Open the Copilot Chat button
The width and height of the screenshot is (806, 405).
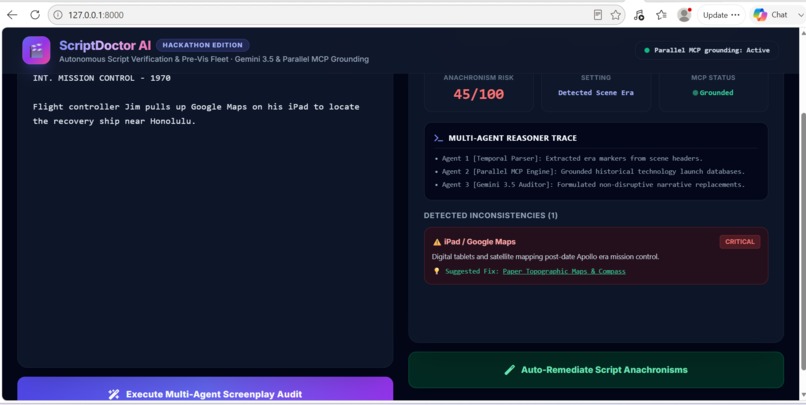[771, 15]
